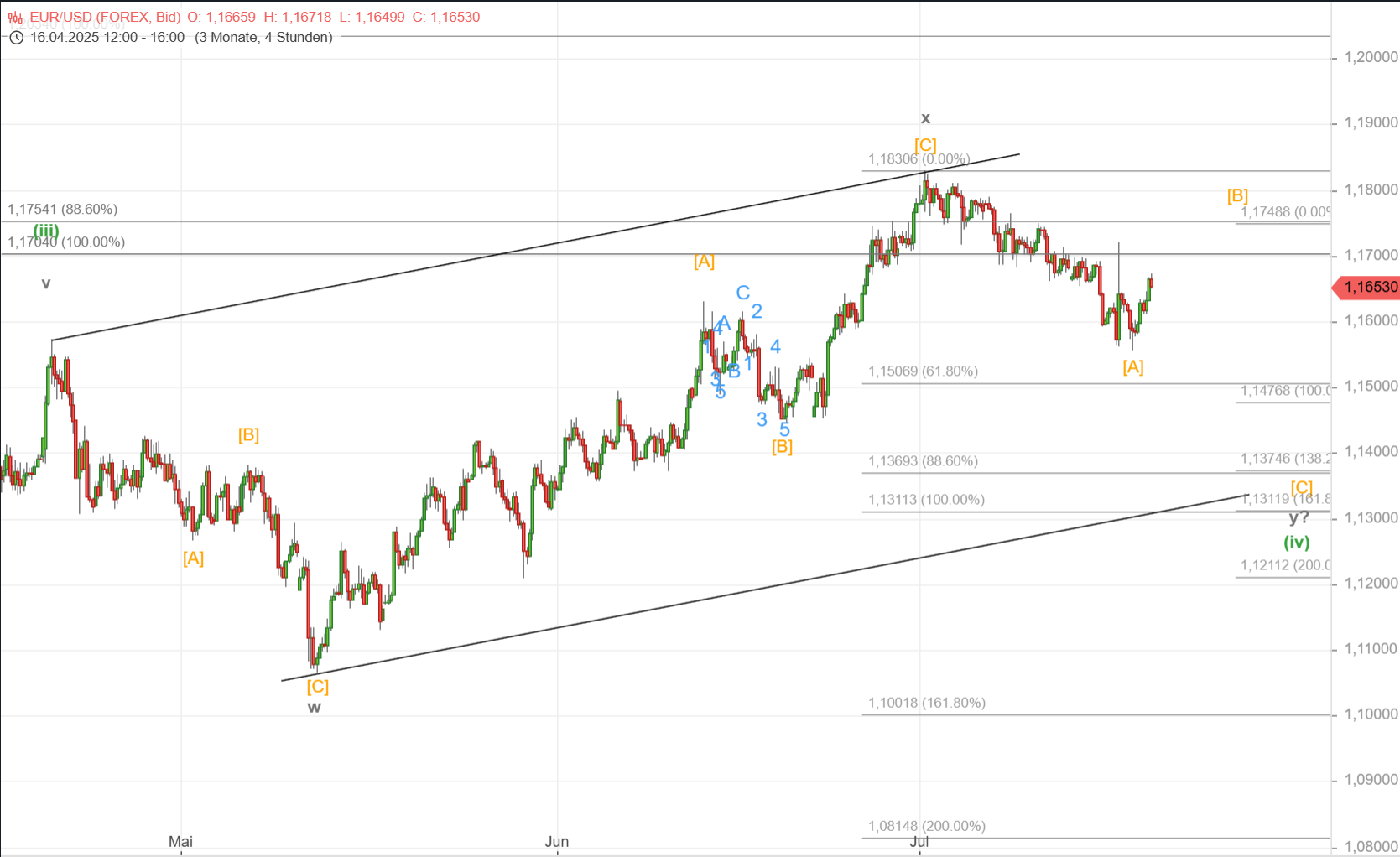This screenshot has width=1400, height=857.
Task: Click the y? wave label near the trendline
Action: click(1299, 518)
